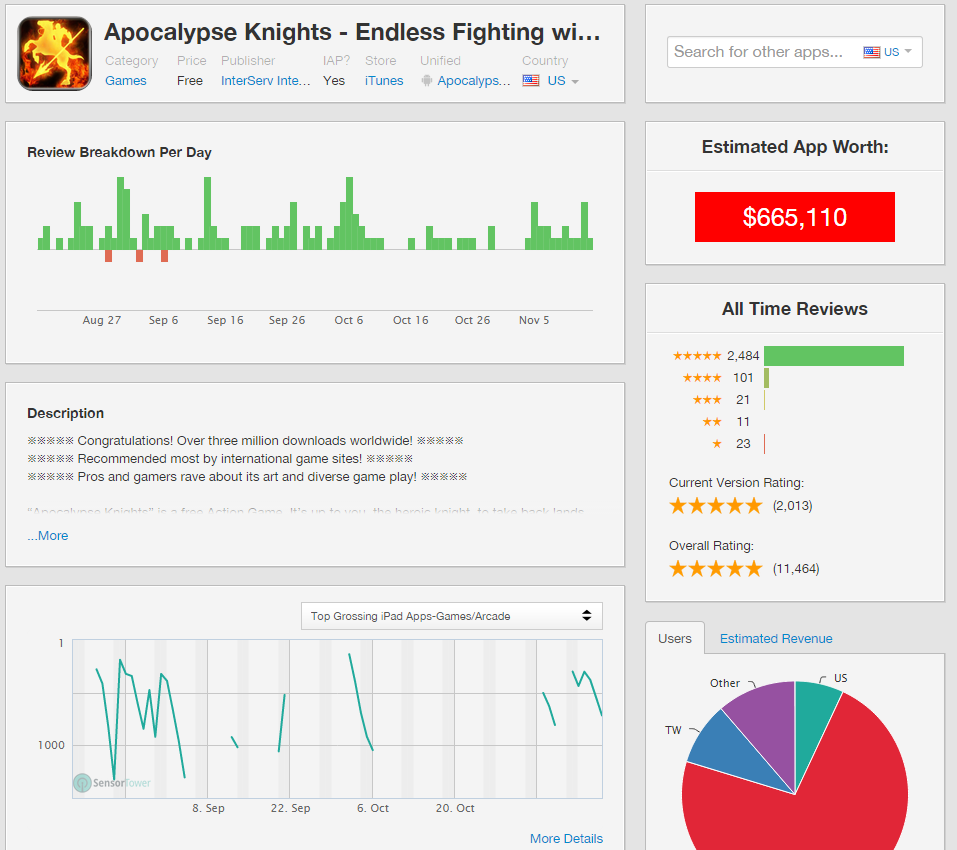Screen dimensions: 957x850
Task: Click the 20. Oct ranking chart label
Action: click(455, 808)
